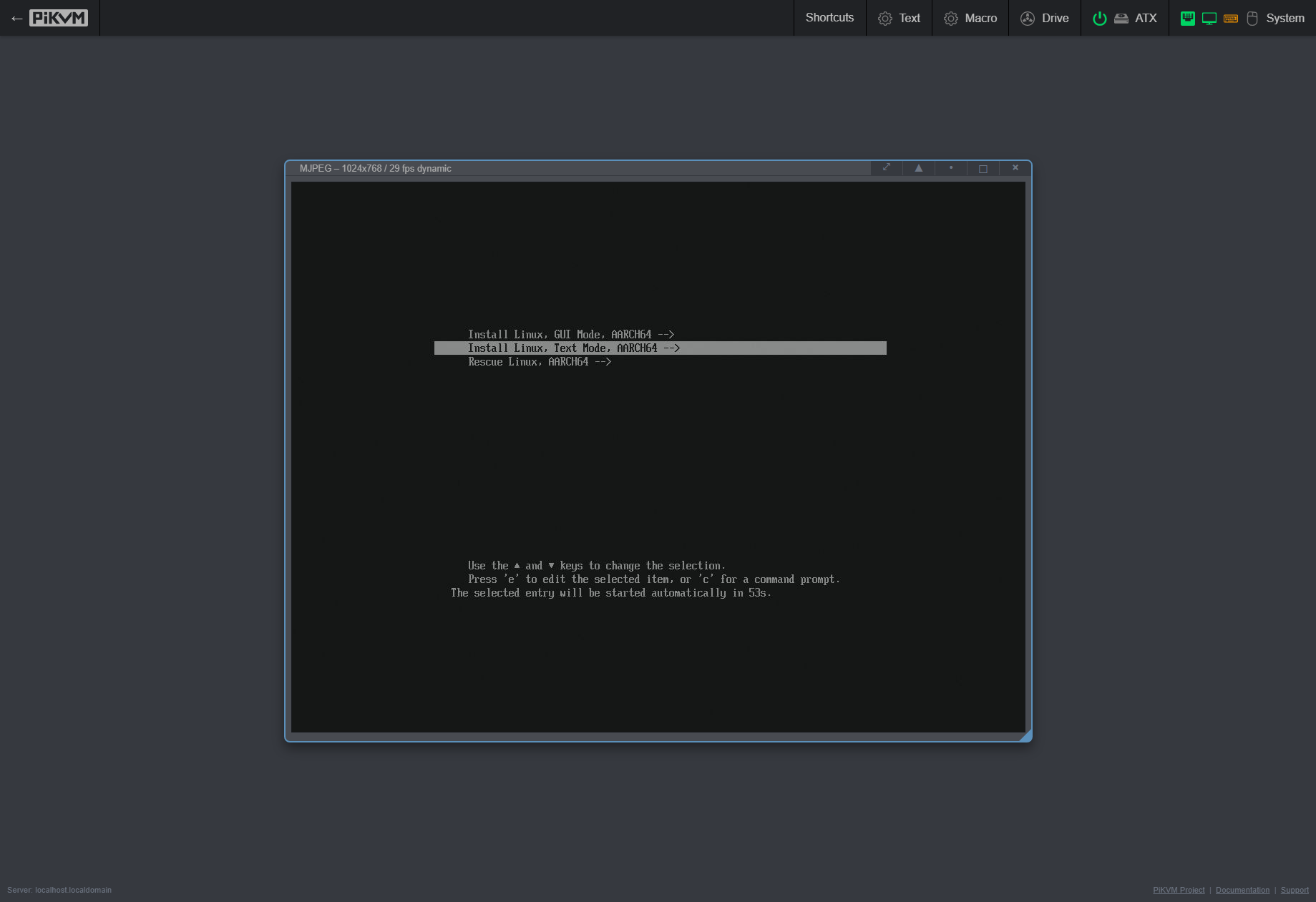Expand the Macro dropdown menu

[x=970, y=19]
